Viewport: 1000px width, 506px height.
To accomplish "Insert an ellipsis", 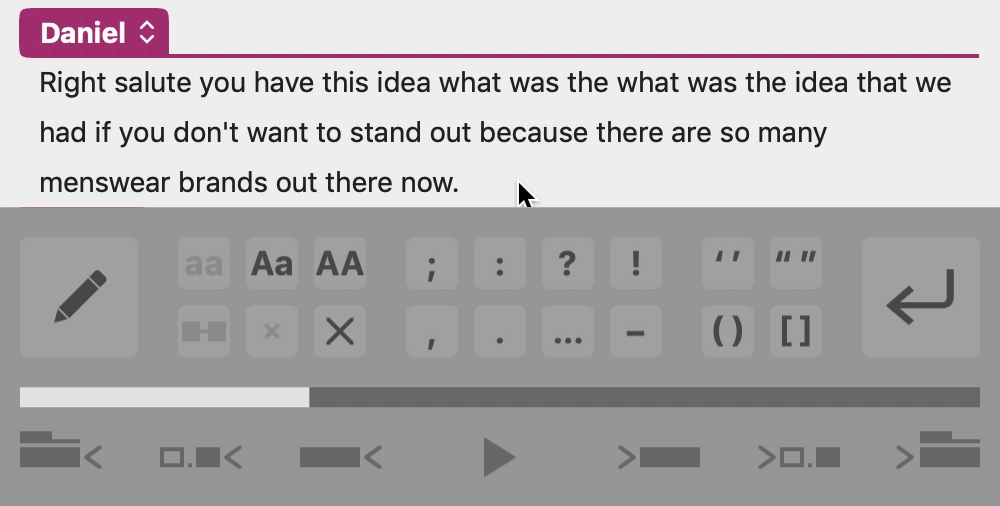I will tap(568, 331).
